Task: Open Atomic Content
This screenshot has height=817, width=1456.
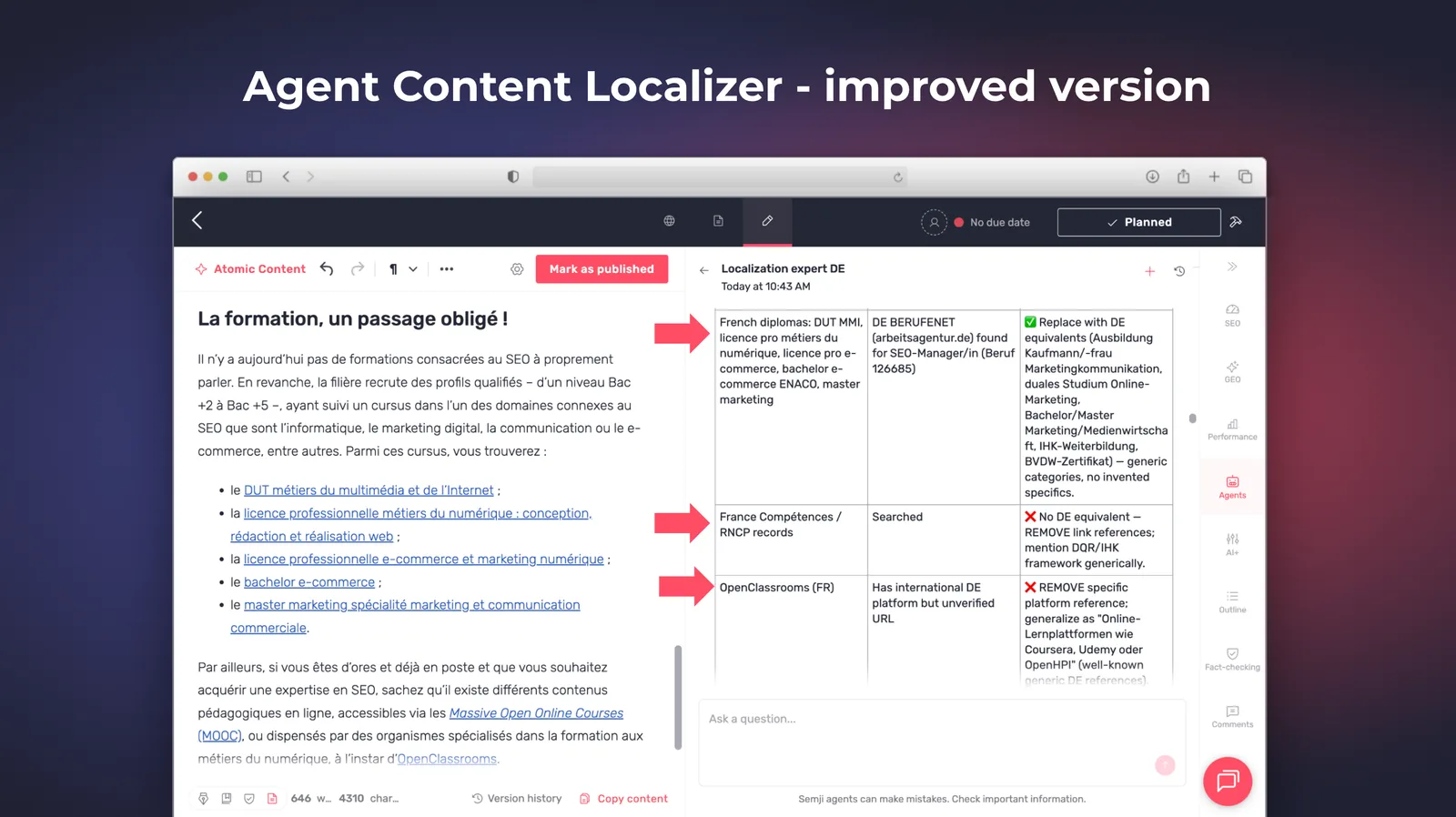Action: click(x=250, y=269)
